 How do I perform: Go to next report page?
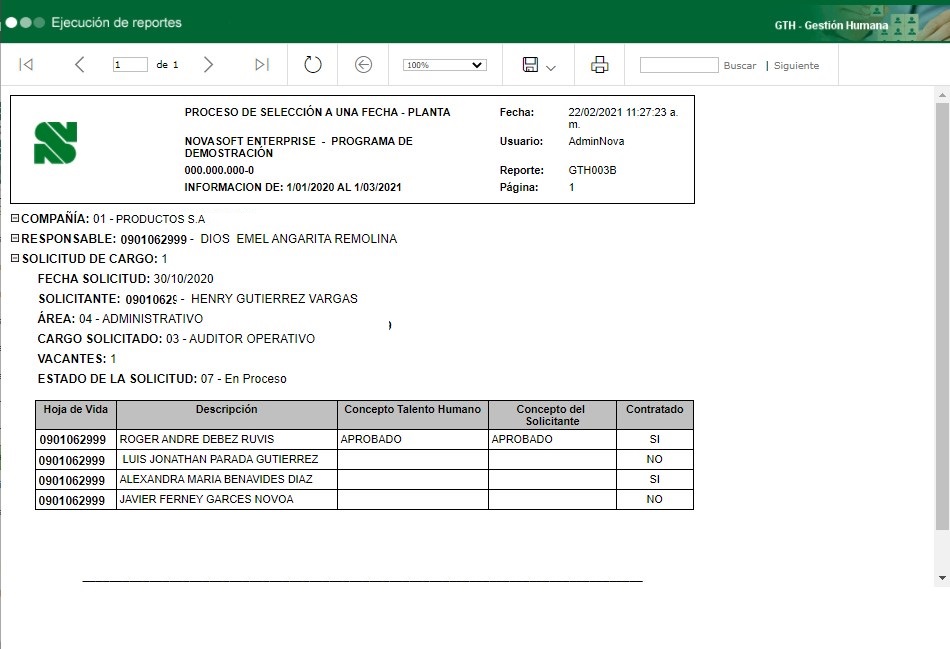pyautogui.click(x=208, y=65)
